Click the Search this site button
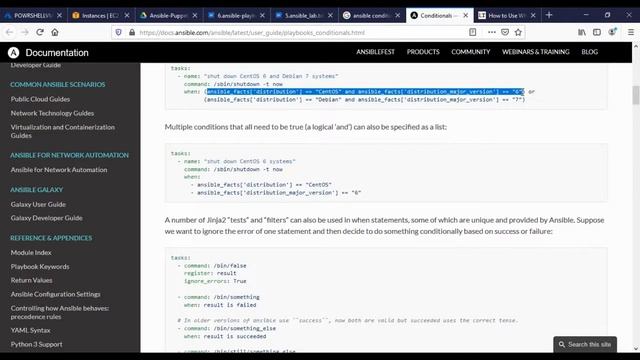640x360 pixels. 585,344
